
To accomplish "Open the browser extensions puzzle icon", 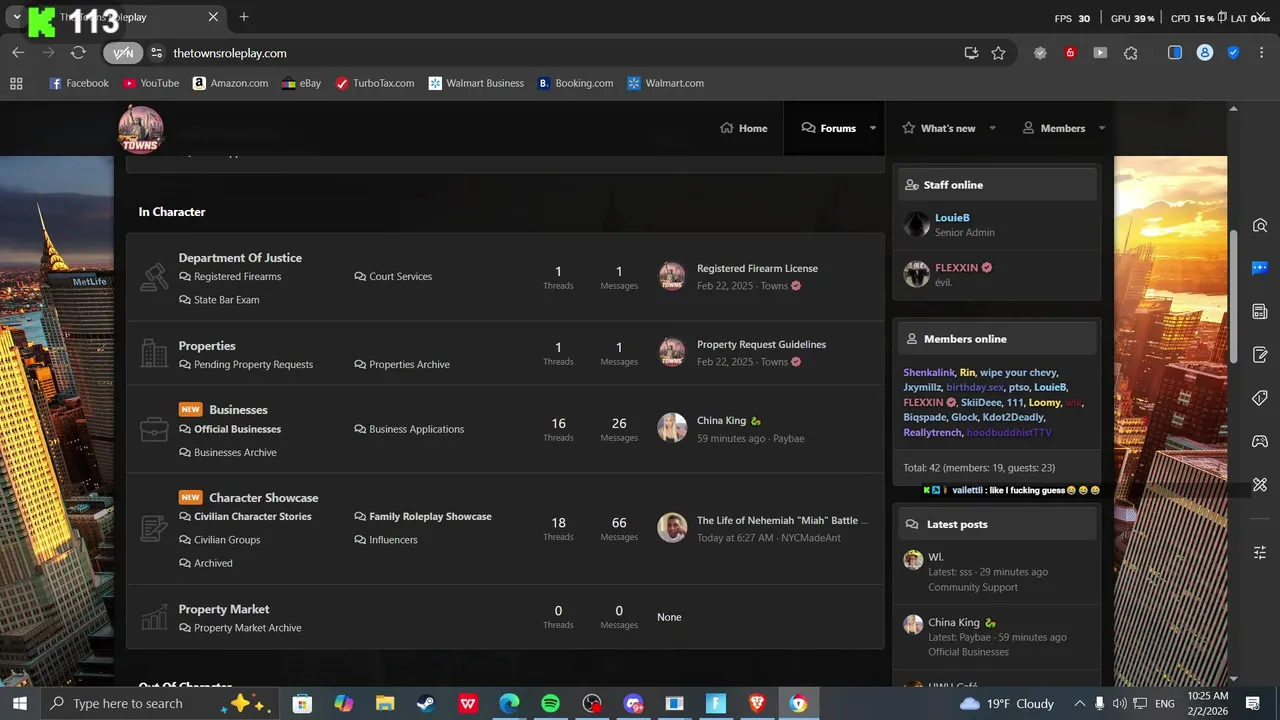I will (x=1131, y=53).
